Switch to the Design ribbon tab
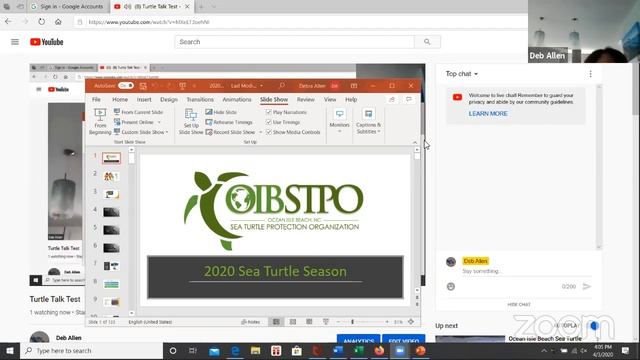The width and height of the screenshot is (640, 360). pyautogui.click(x=169, y=99)
